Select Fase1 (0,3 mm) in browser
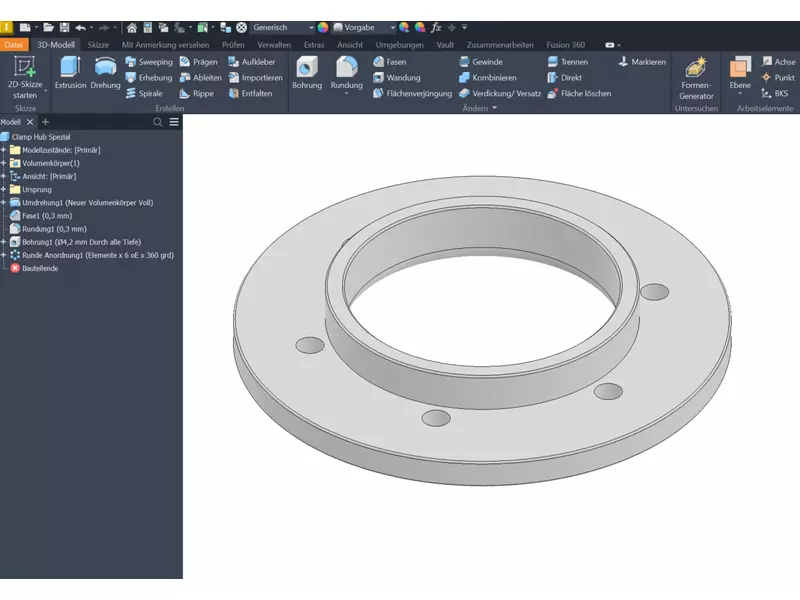This screenshot has height=600, width=800. [x=47, y=215]
